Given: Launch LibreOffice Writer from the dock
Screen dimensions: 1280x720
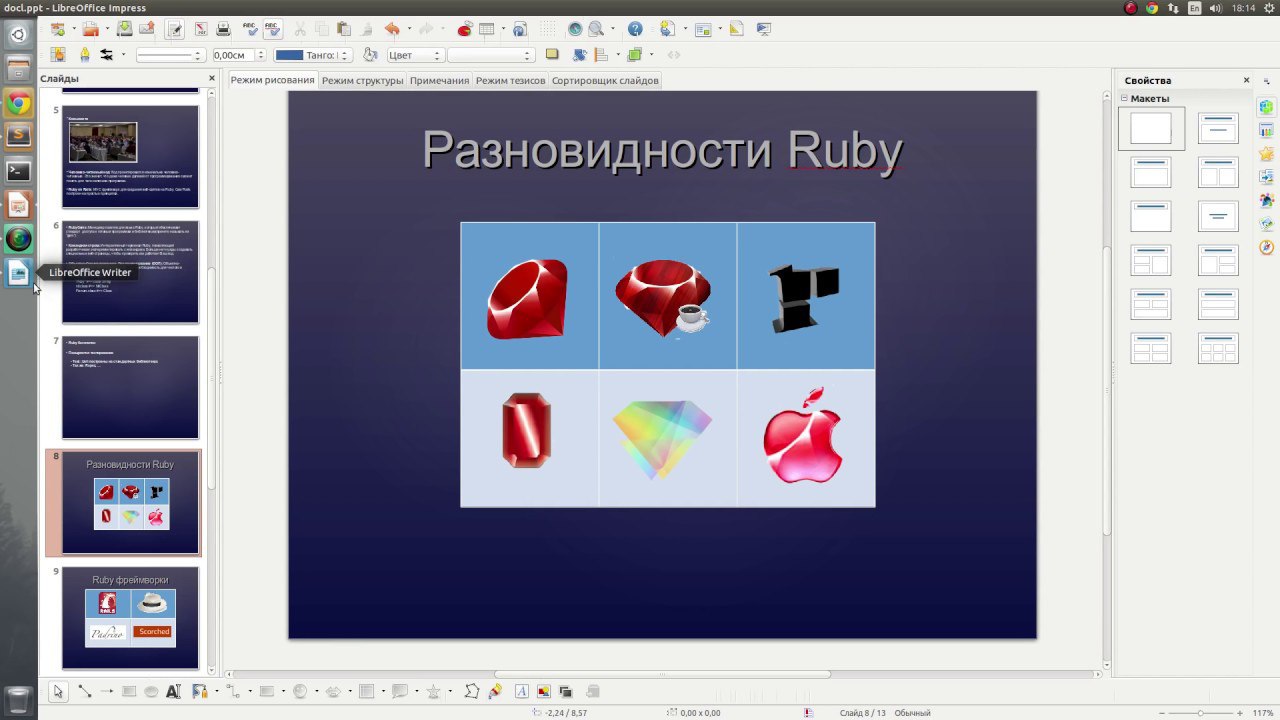Looking at the screenshot, I should pos(18,272).
